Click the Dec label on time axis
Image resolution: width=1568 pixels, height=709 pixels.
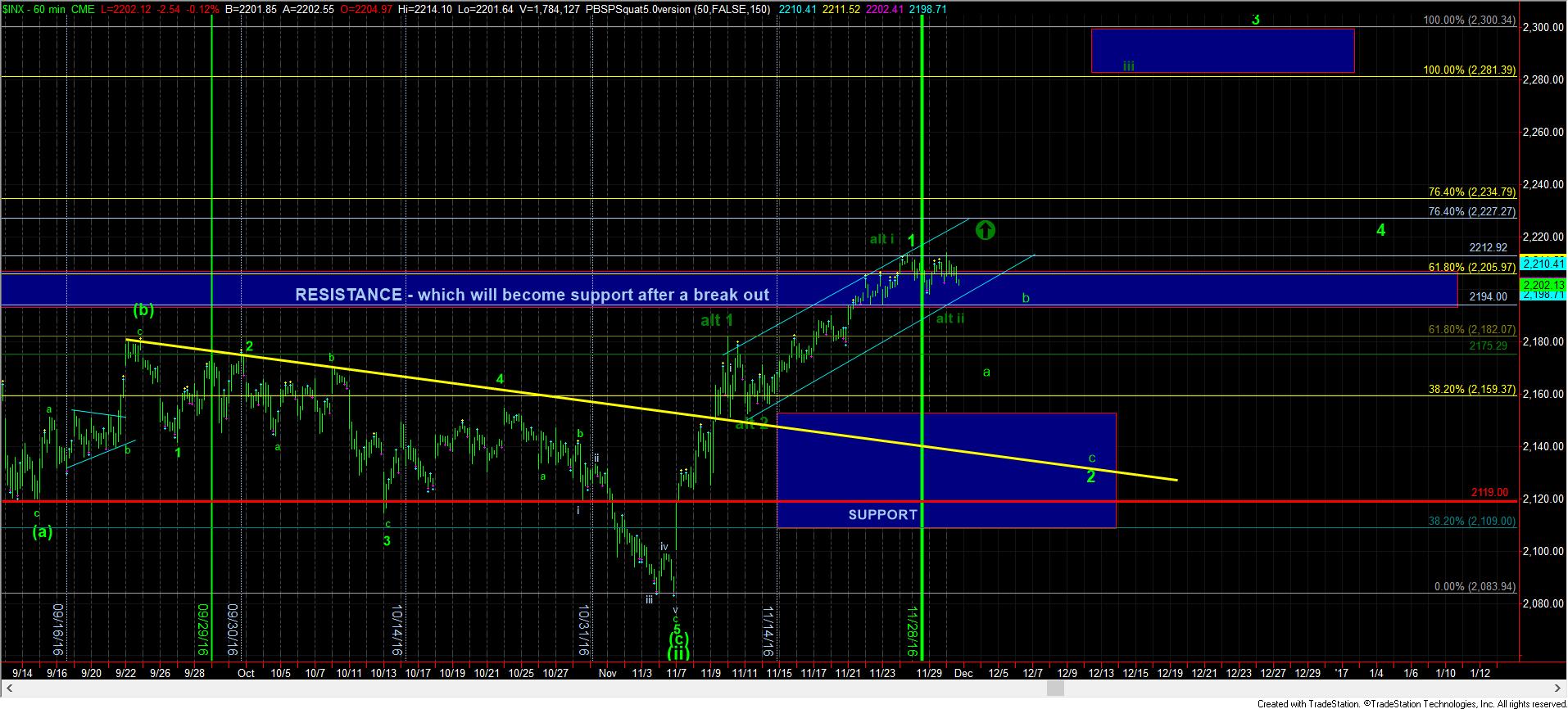(x=963, y=673)
